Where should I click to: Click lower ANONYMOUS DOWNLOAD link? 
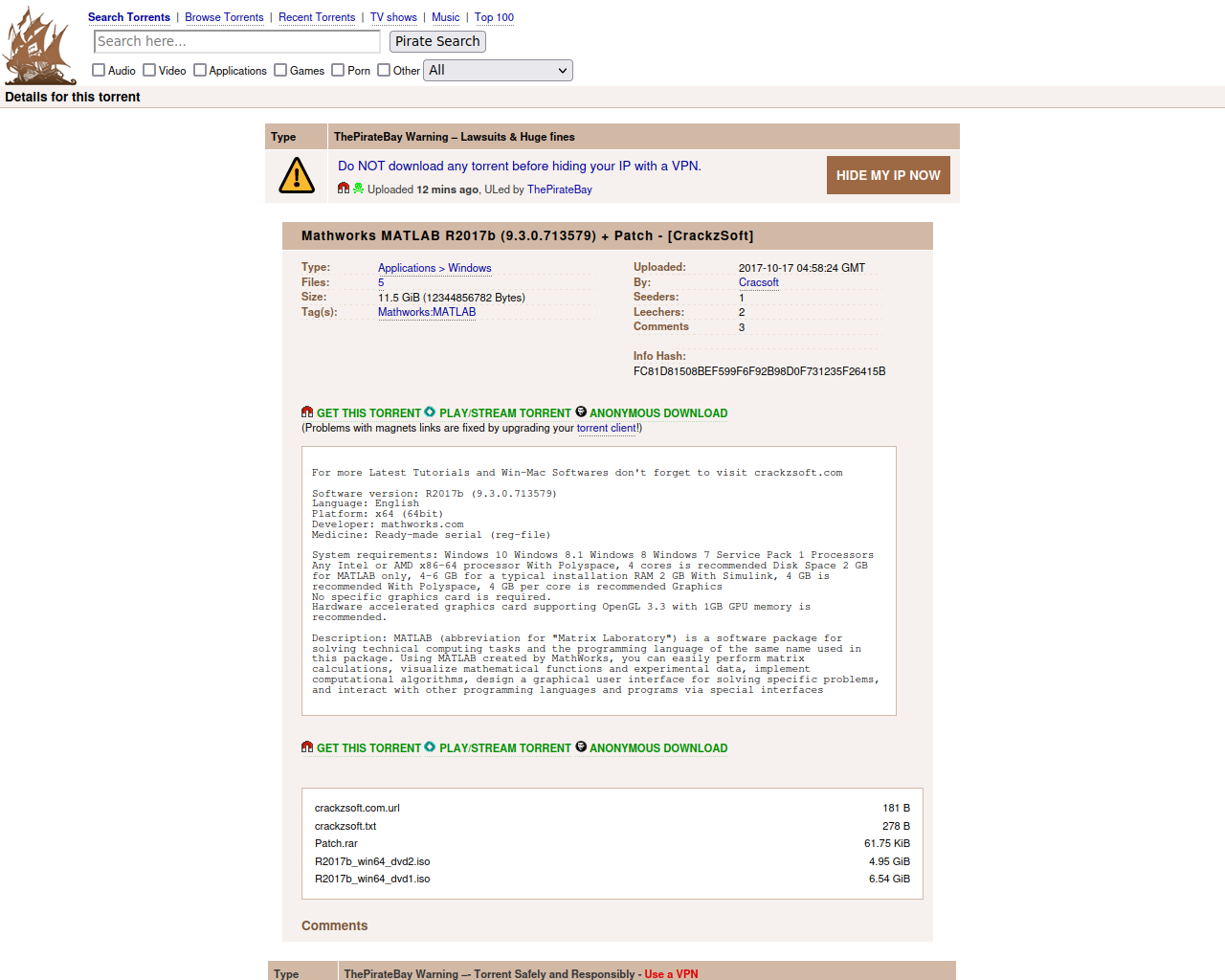point(658,748)
